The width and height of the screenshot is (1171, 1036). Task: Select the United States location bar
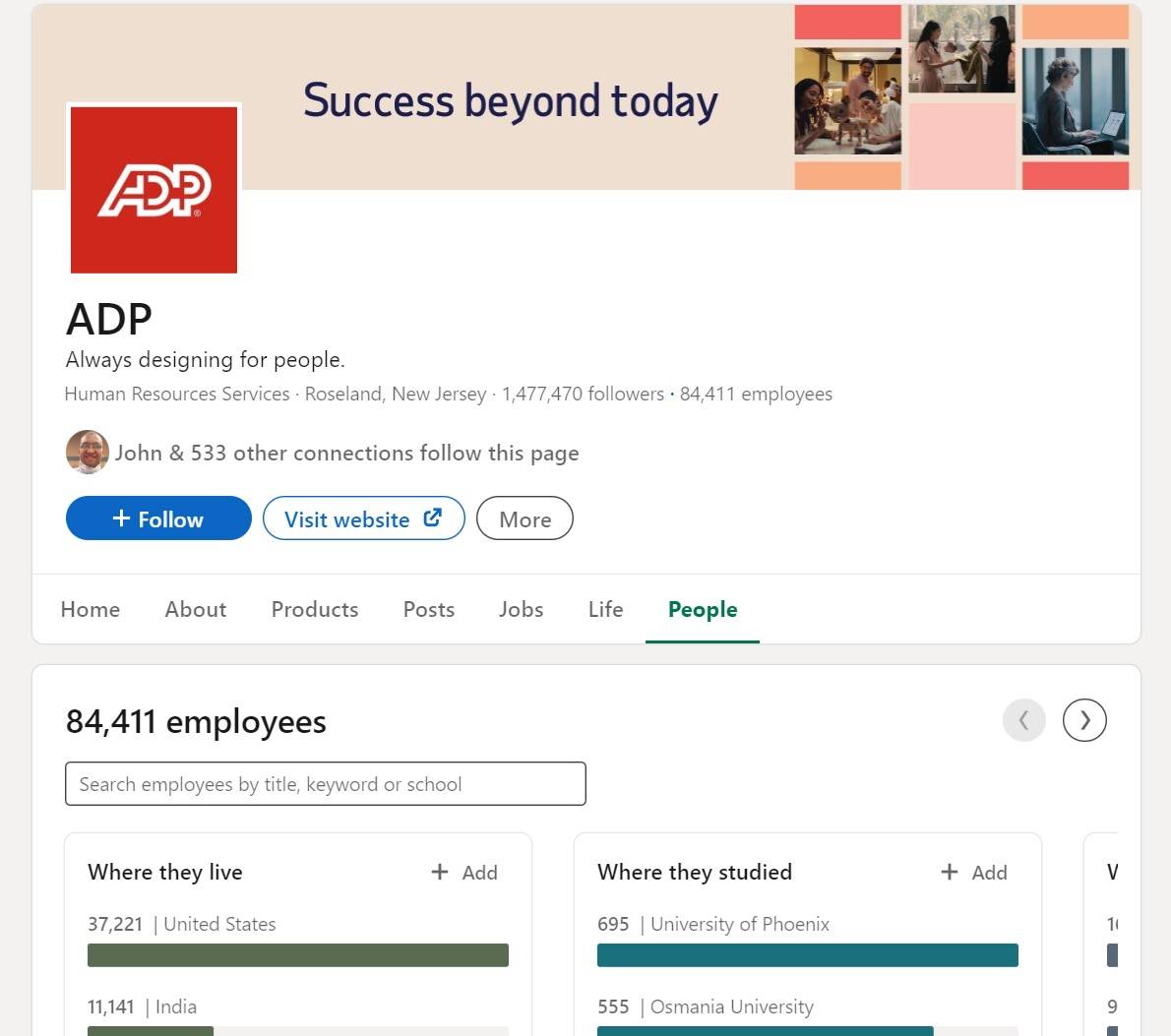click(x=298, y=955)
